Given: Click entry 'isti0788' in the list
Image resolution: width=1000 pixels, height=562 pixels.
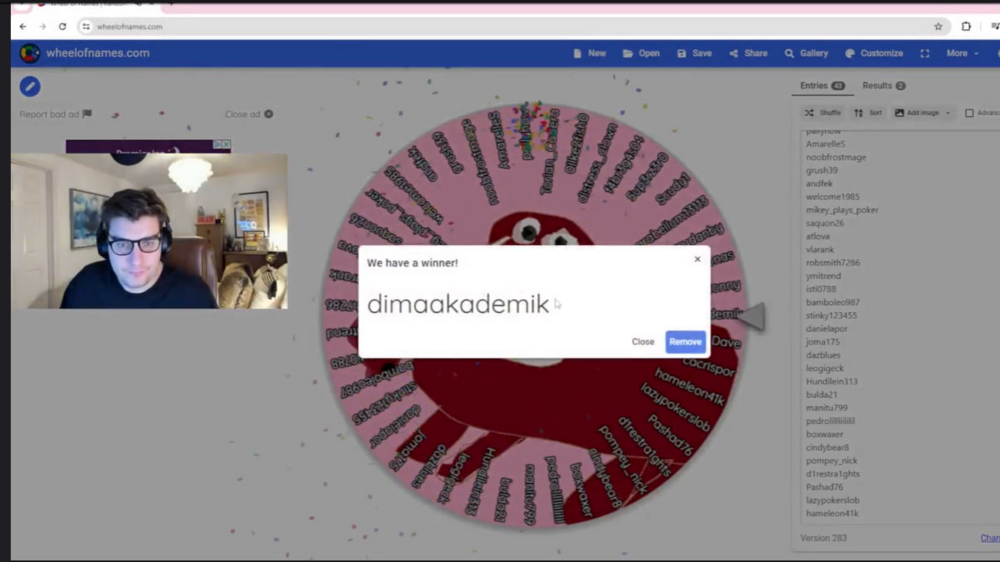Looking at the screenshot, I should 821,289.
